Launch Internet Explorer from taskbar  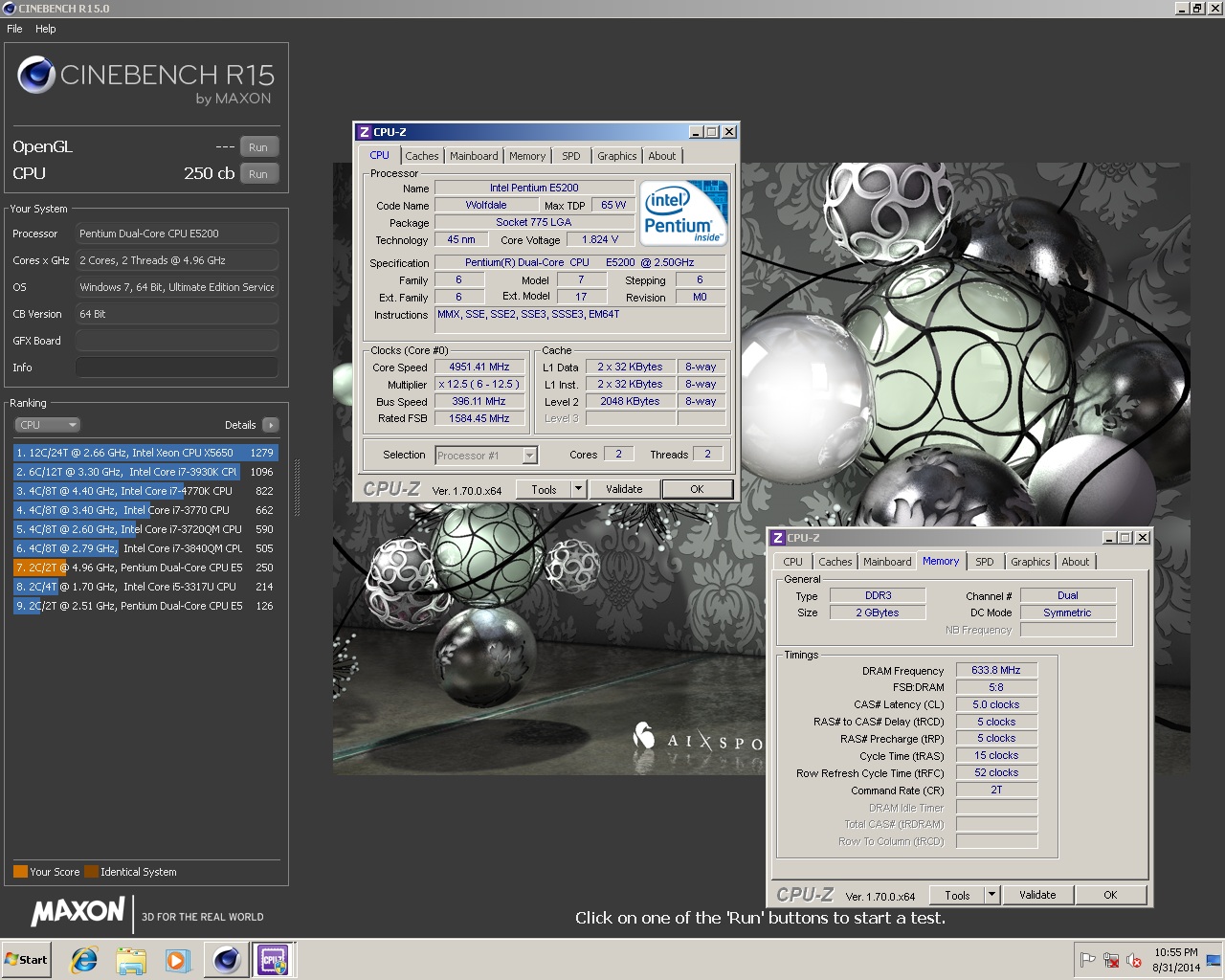click(84, 960)
